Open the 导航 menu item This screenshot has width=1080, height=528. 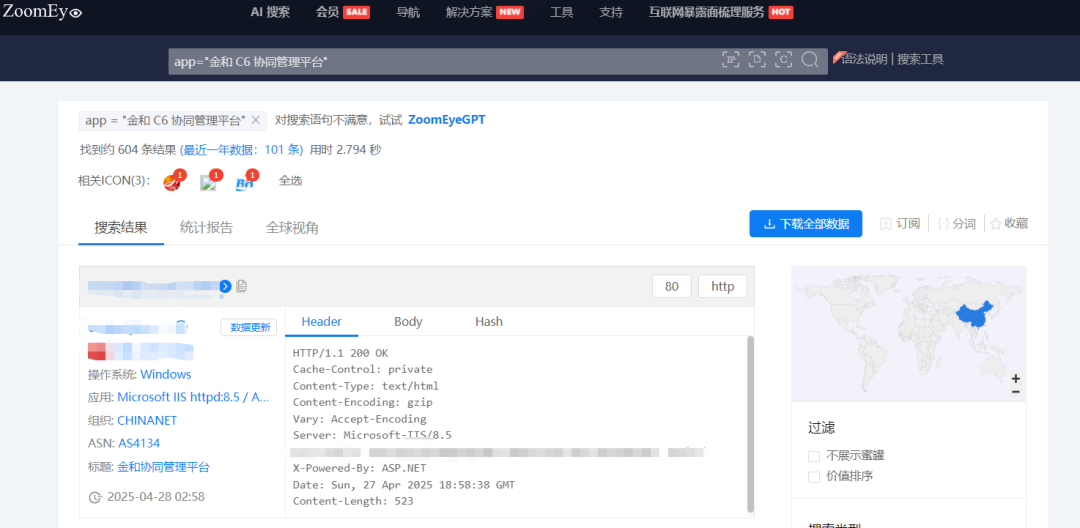pos(408,12)
